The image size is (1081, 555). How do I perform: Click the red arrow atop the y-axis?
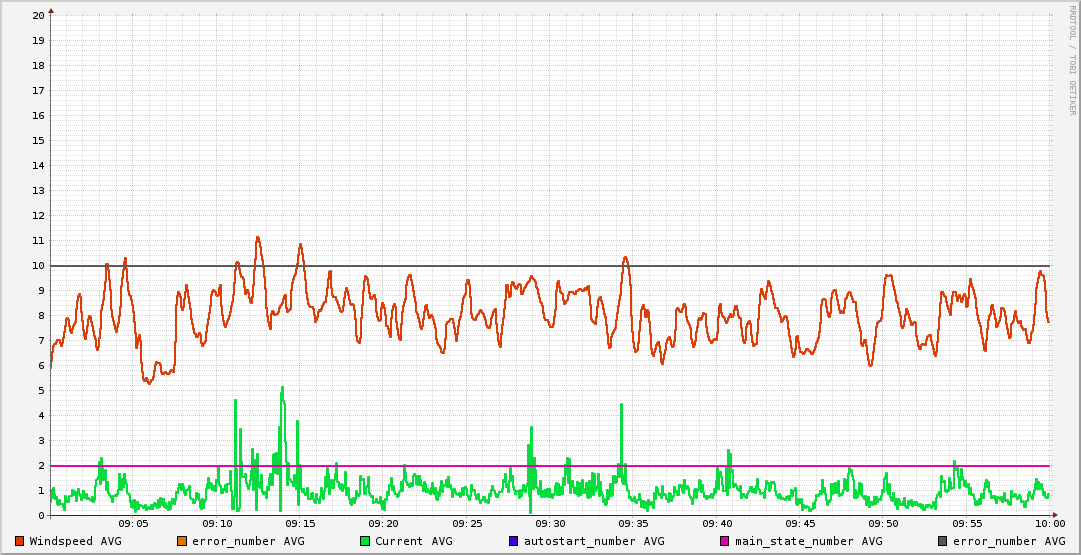pos(51,10)
